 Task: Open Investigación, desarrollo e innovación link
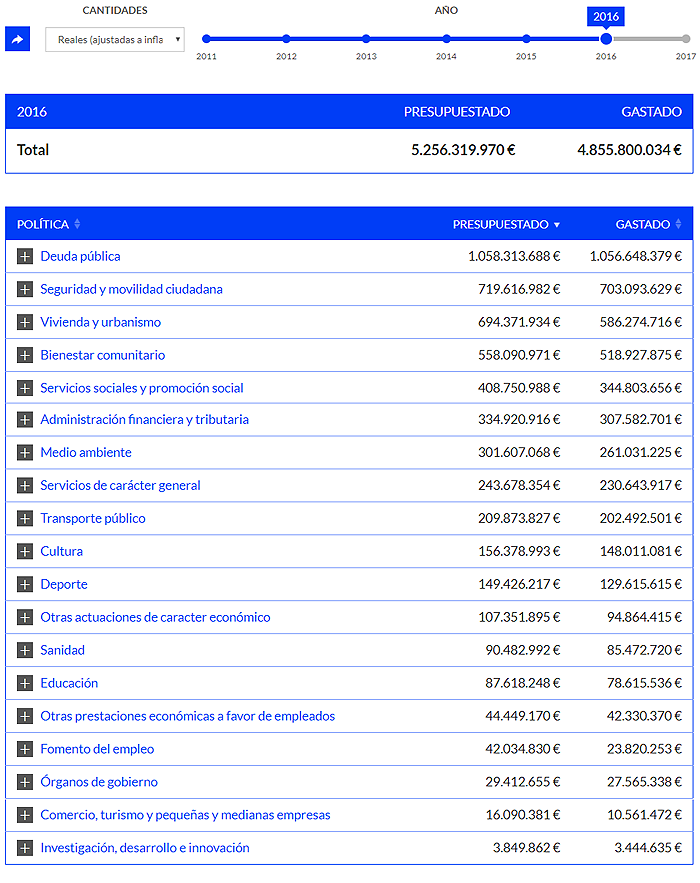145,848
